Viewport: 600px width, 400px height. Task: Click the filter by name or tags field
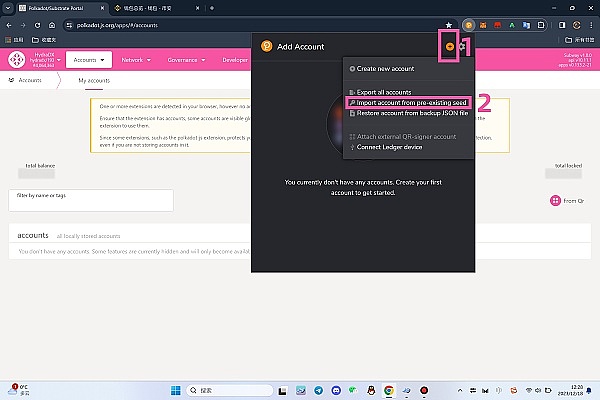[90, 200]
